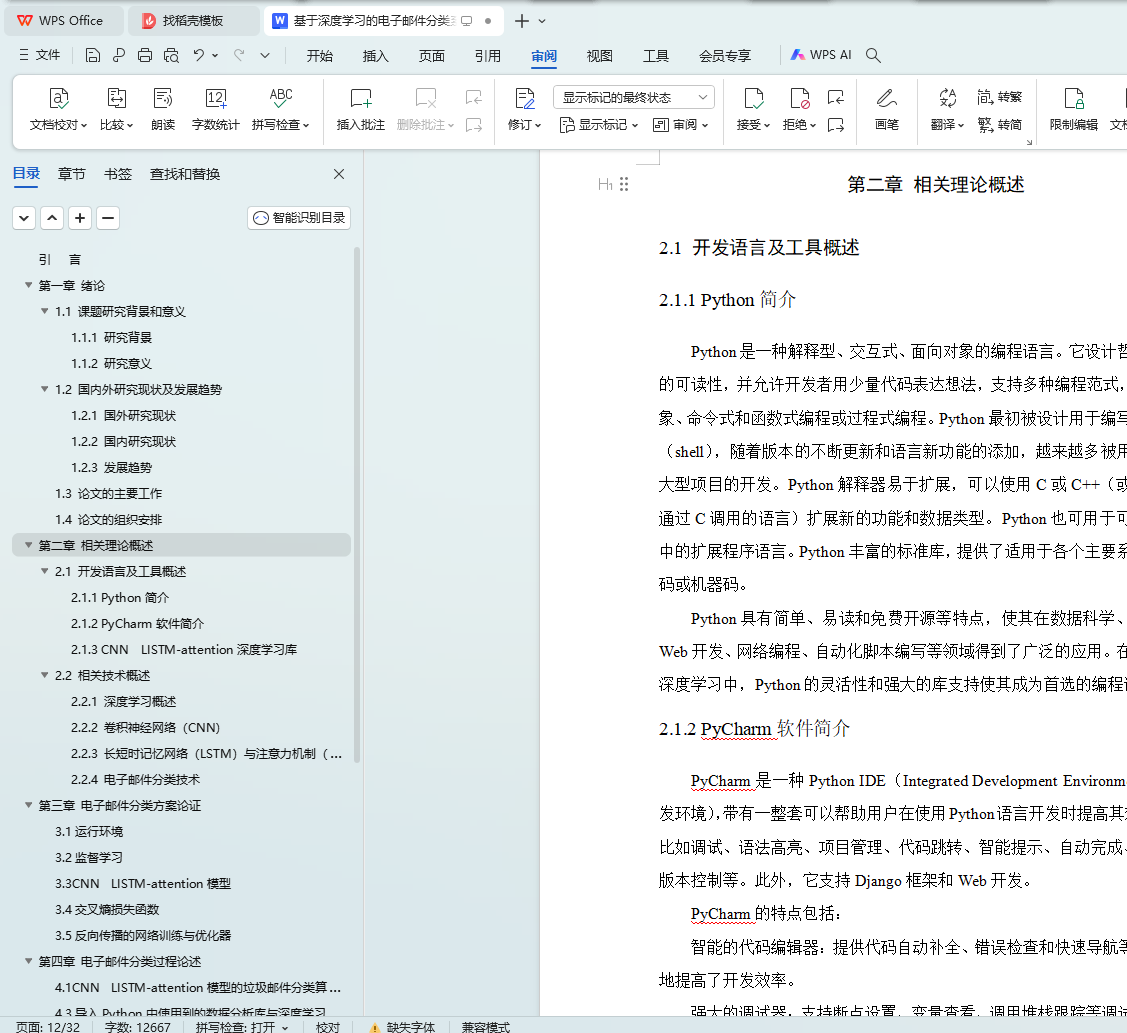Screen dimensions: 1127x1033
Task: Convert text with 简转繁
Action: 999,96
